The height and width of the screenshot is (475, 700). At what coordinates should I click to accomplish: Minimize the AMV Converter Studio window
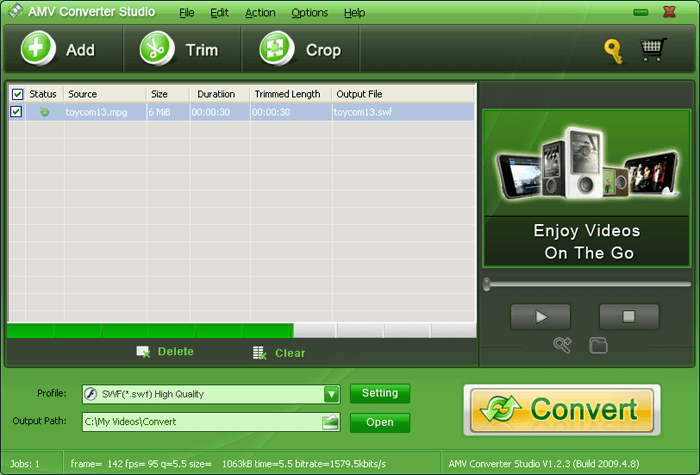[641, 12]
